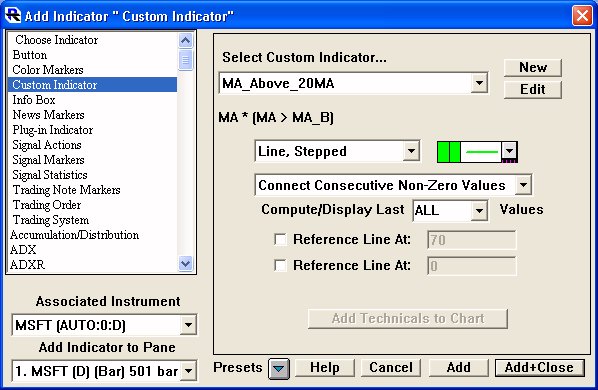This screenshot has width=598, height=390.
Task: Select ADX in indicator list
Action: coord(92,250)
